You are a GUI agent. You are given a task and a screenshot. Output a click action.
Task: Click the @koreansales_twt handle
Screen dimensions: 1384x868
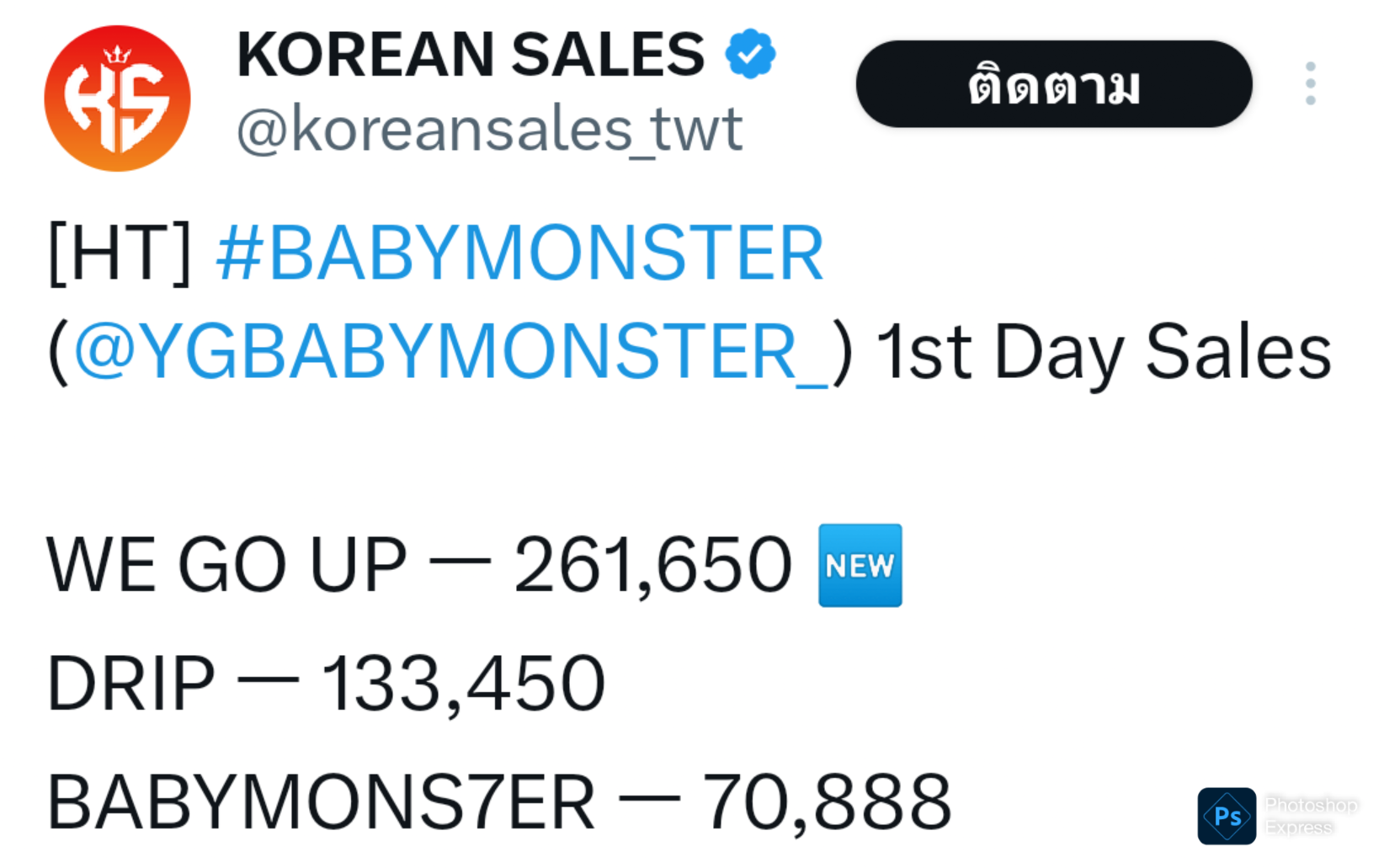489,130
